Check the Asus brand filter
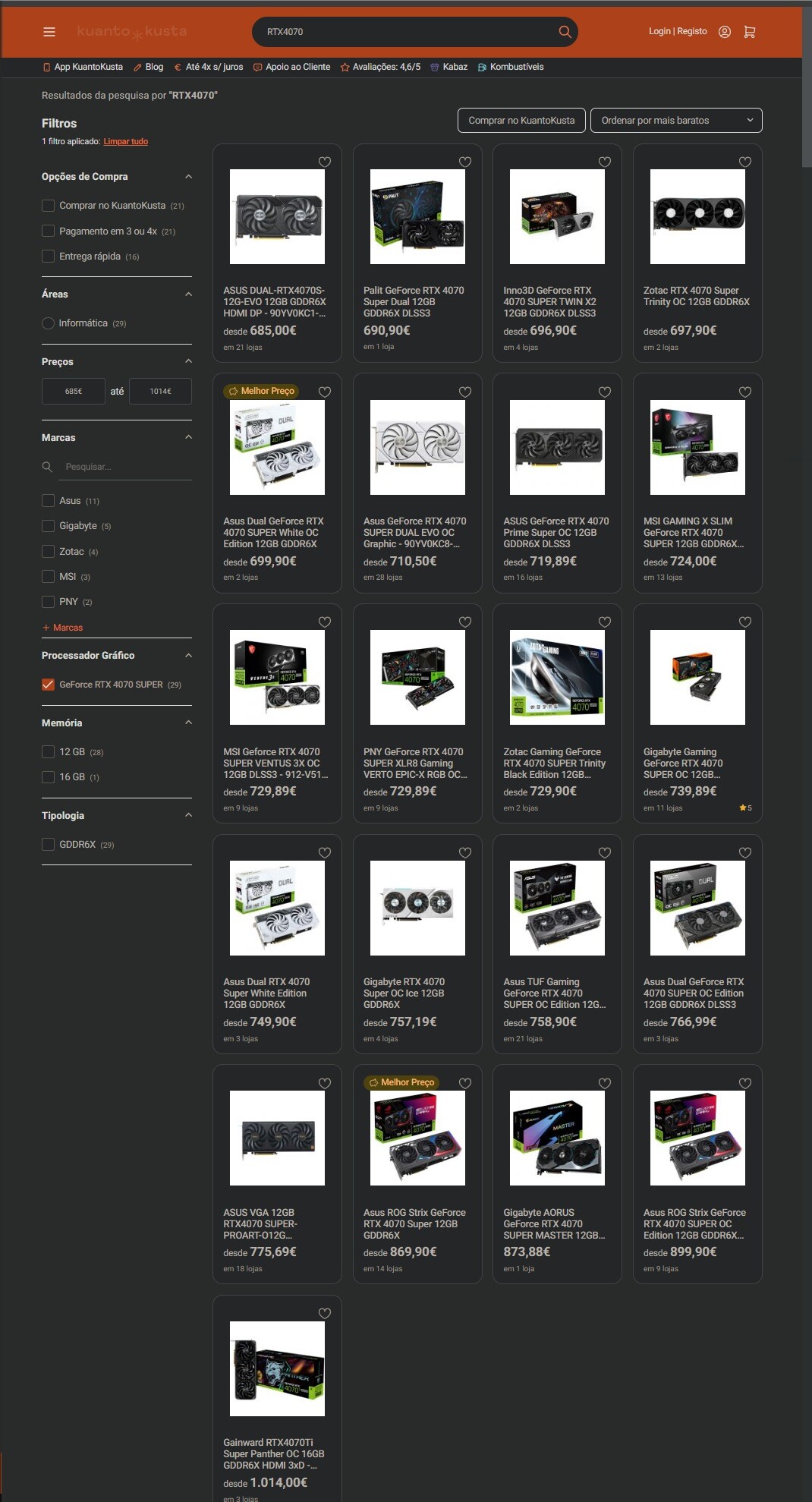Image resolution: width=812 pixels, height=1502 pixels. click(x=48, y=501)
